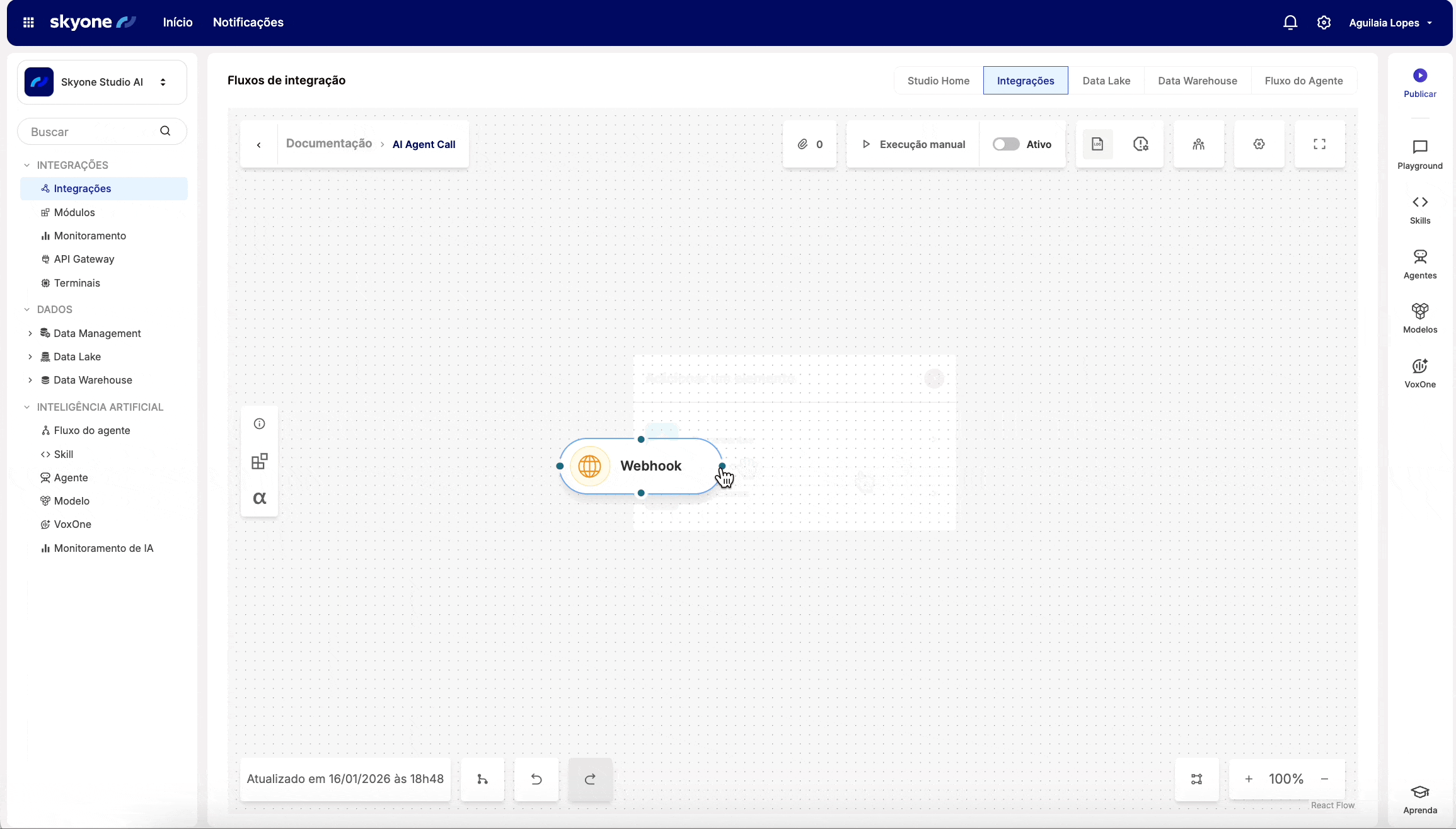Viewport: 1456px width, 829px height.
Task: Click the fit view icon
Action: tap(1196, 779)
